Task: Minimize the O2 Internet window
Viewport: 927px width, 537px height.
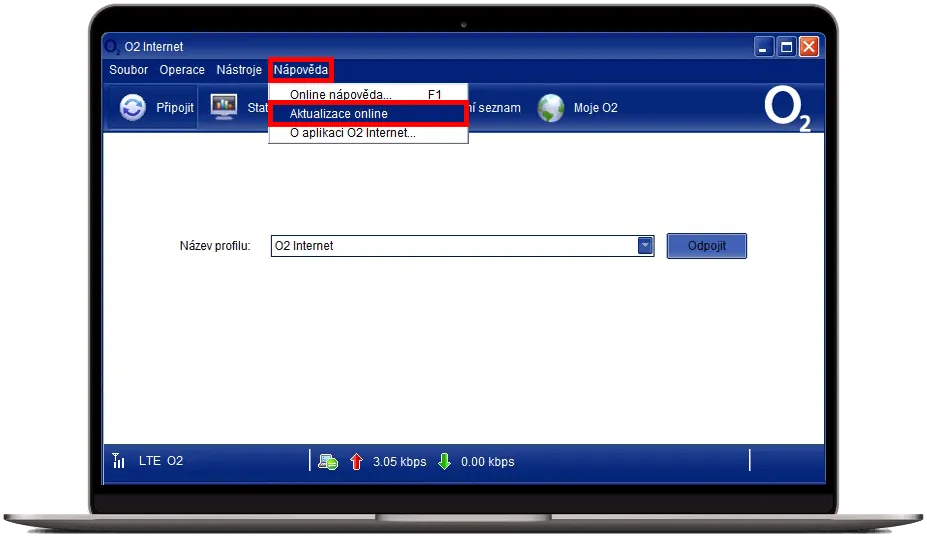Action: pos(764,46)
